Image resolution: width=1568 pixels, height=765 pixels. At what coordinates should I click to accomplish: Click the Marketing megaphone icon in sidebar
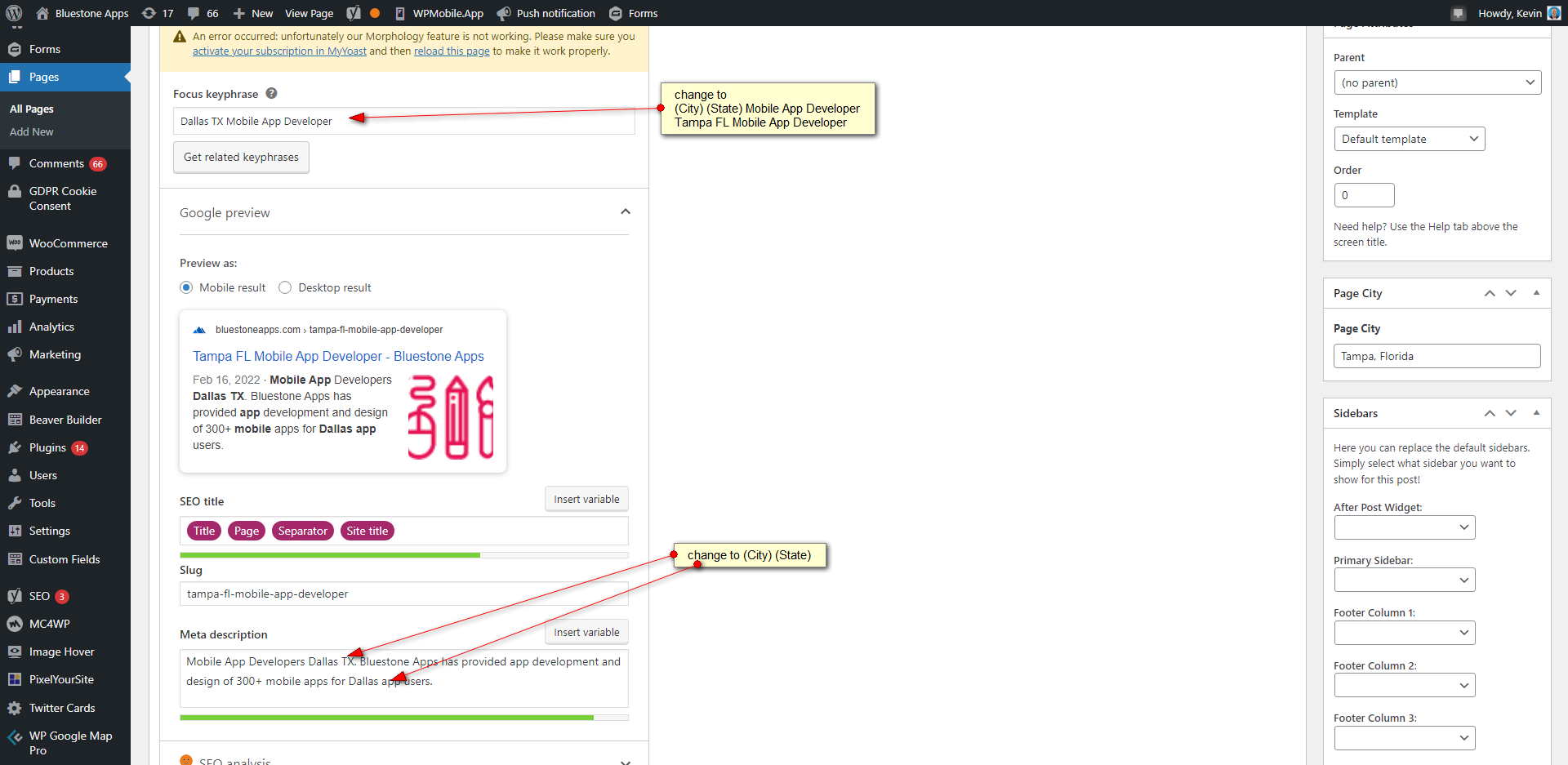(x=15, y=354)
